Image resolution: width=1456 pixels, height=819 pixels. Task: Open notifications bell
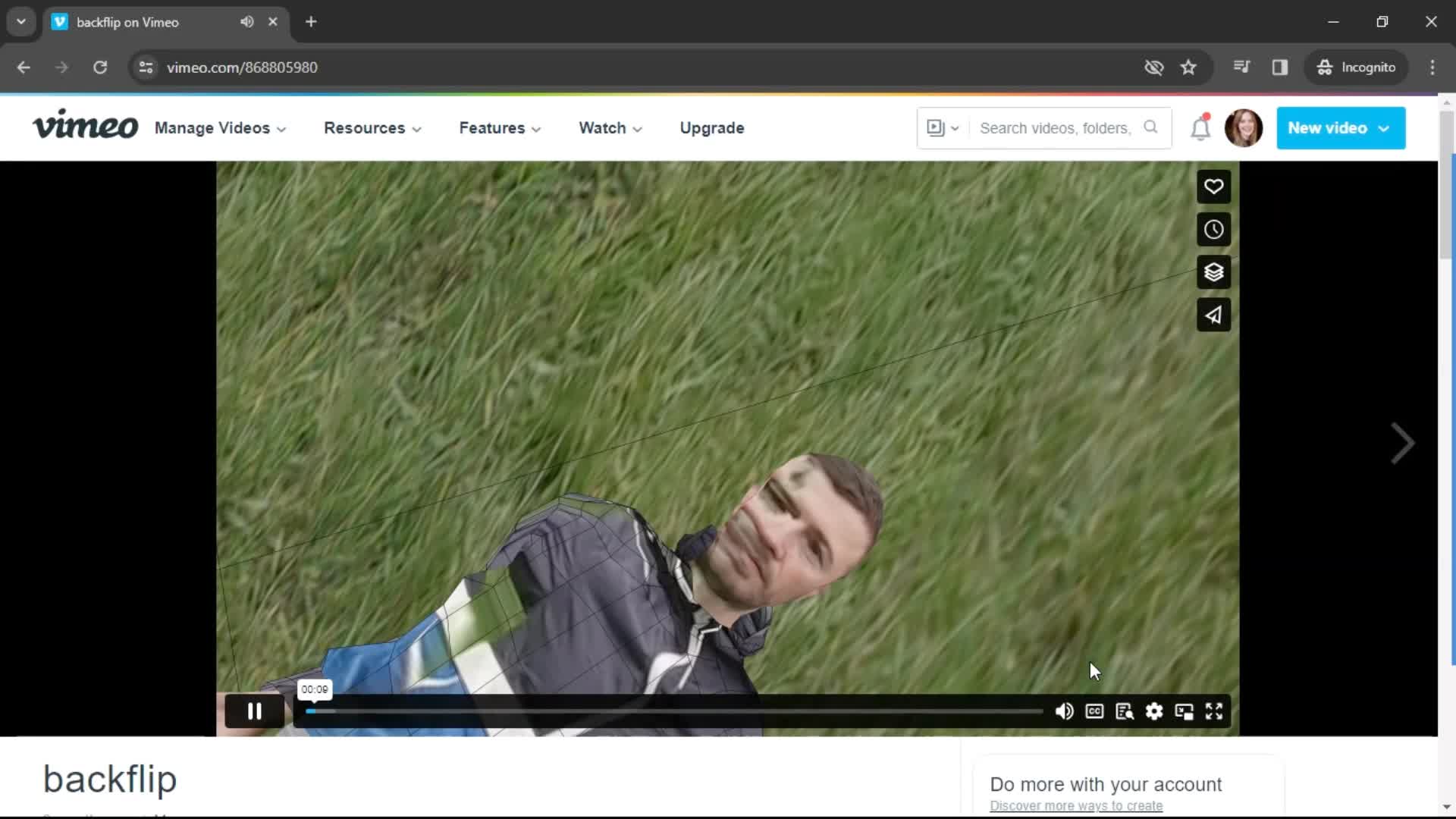[x=1200, y=128]
